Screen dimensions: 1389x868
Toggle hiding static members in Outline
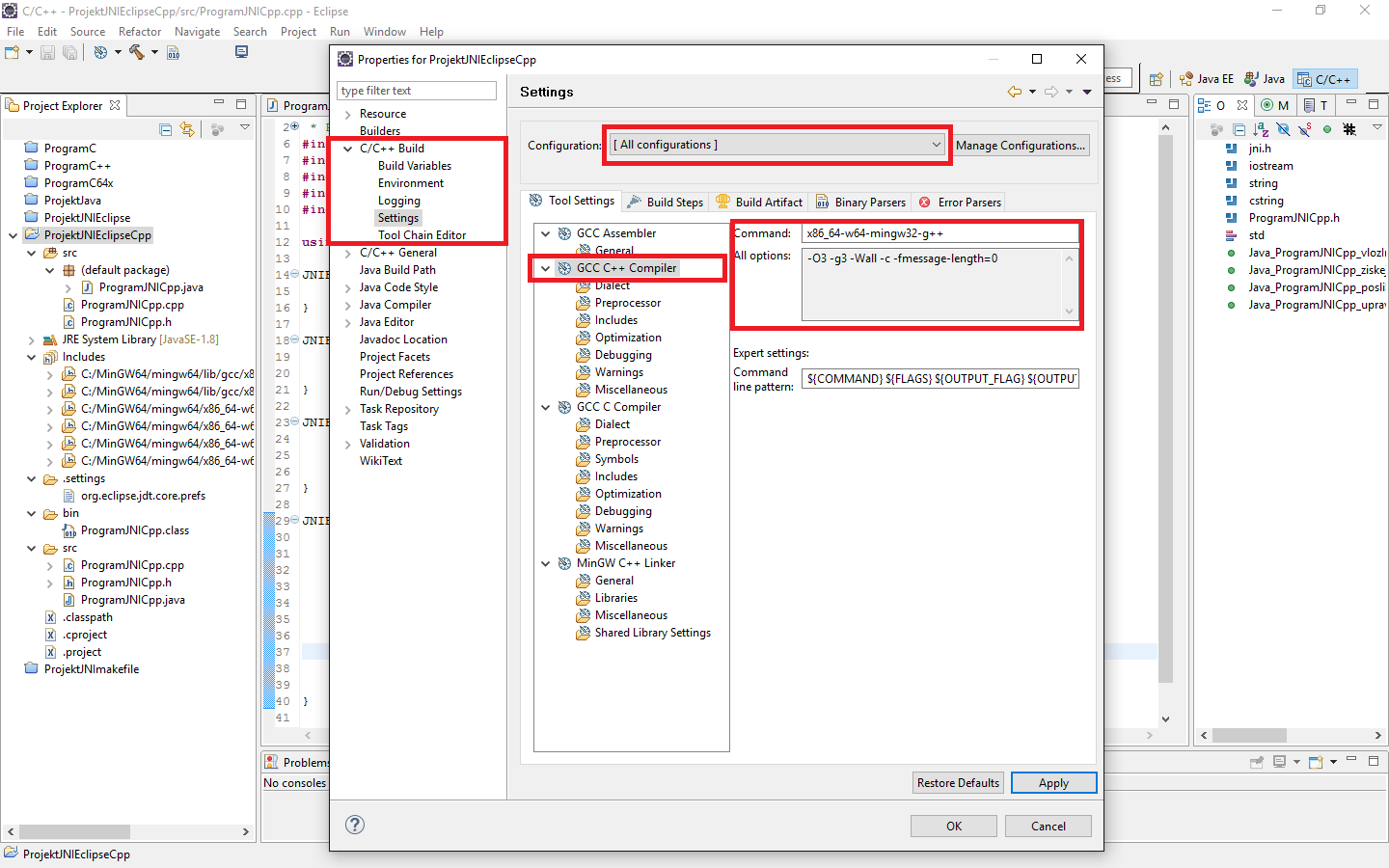pyautogui.click(x=1305, y=127)
